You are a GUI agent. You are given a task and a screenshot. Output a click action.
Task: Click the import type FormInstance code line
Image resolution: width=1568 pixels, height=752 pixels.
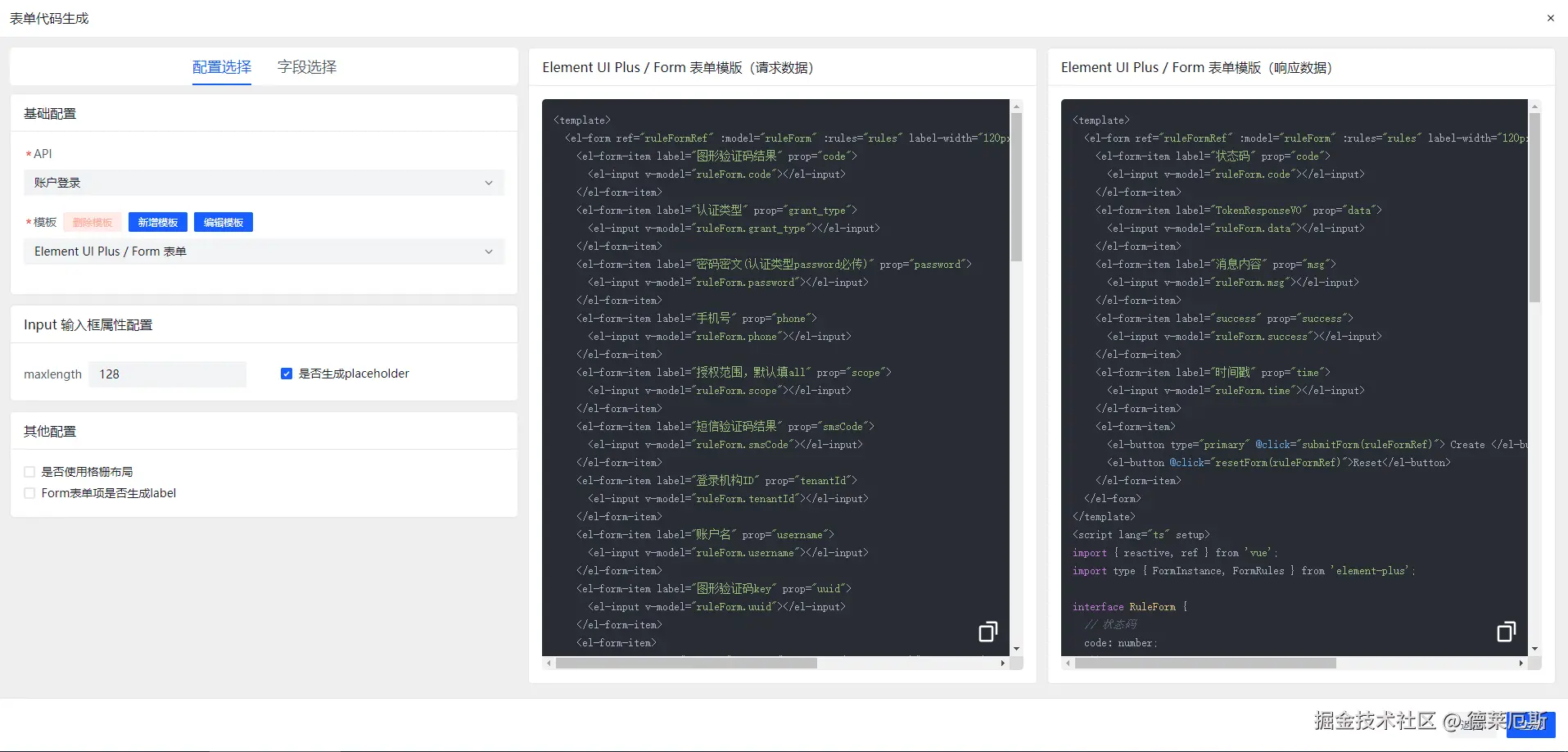tap(1244, 571)
